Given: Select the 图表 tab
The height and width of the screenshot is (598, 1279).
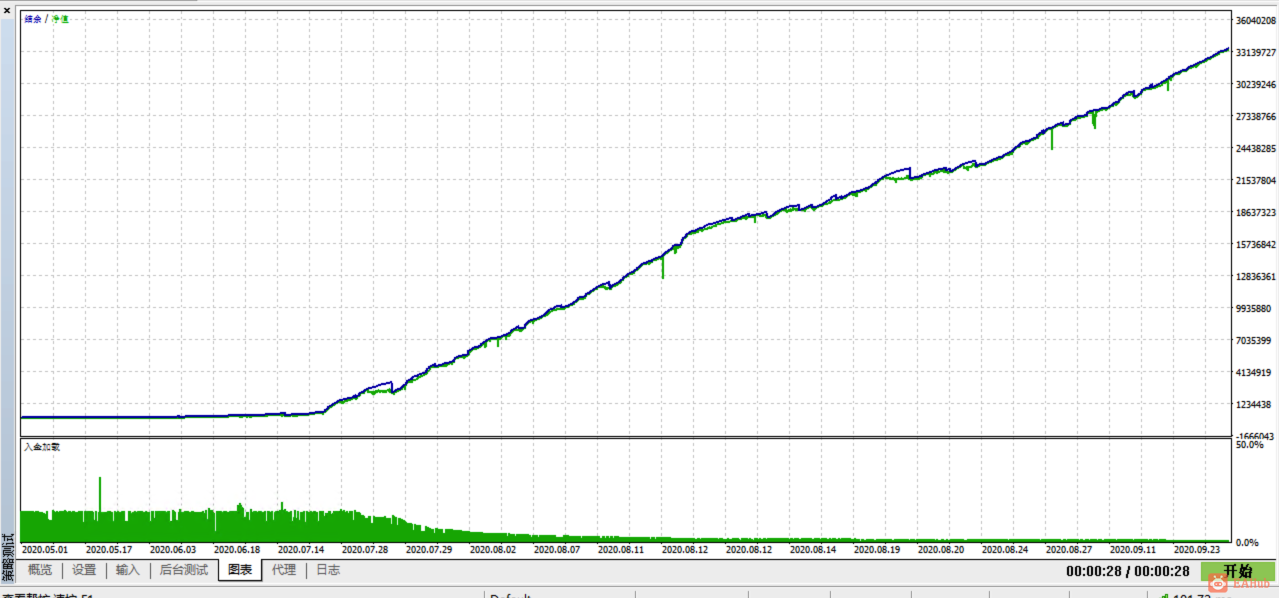Looking at the screenshot, I should 240,570.
